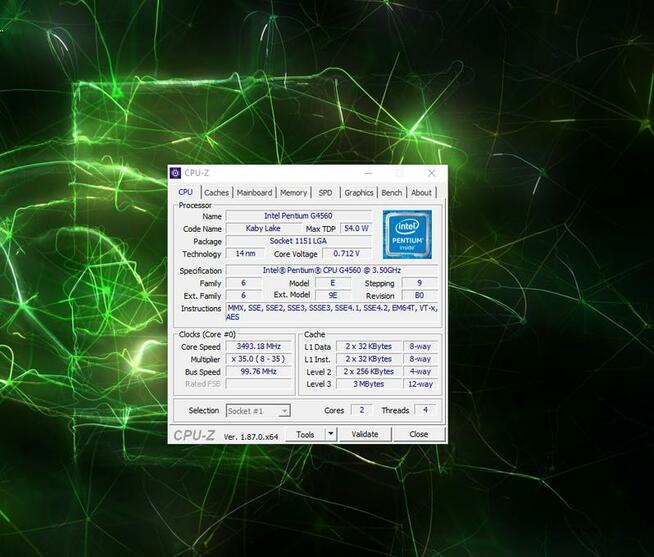
Task: Click the CPU-Z app icon in title bar
Action: pyautogui.click(x=176, y=173)
